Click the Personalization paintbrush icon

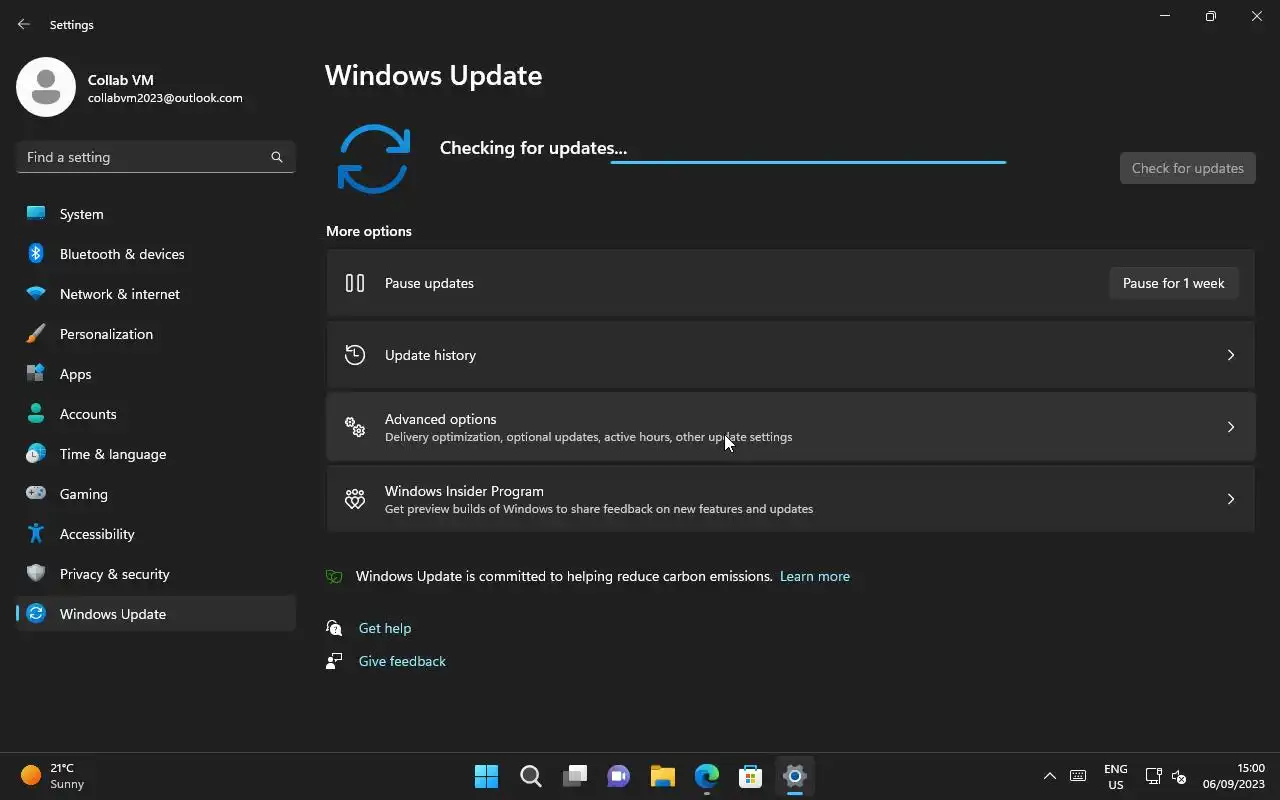pos(36,333)
